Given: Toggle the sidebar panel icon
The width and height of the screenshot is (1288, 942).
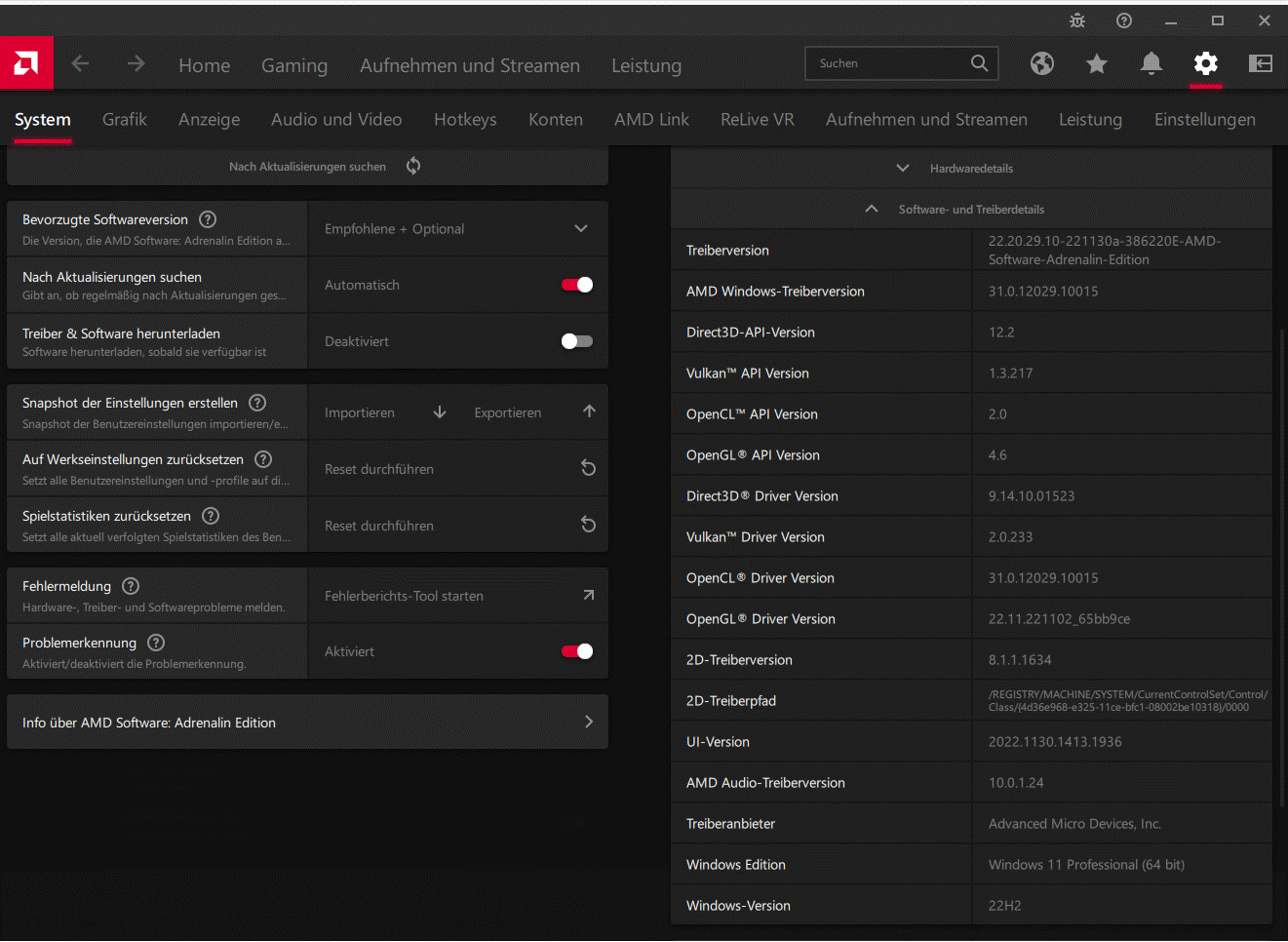Looking at the screenshot, I should pyautogui.click(x=1261, y=63).
